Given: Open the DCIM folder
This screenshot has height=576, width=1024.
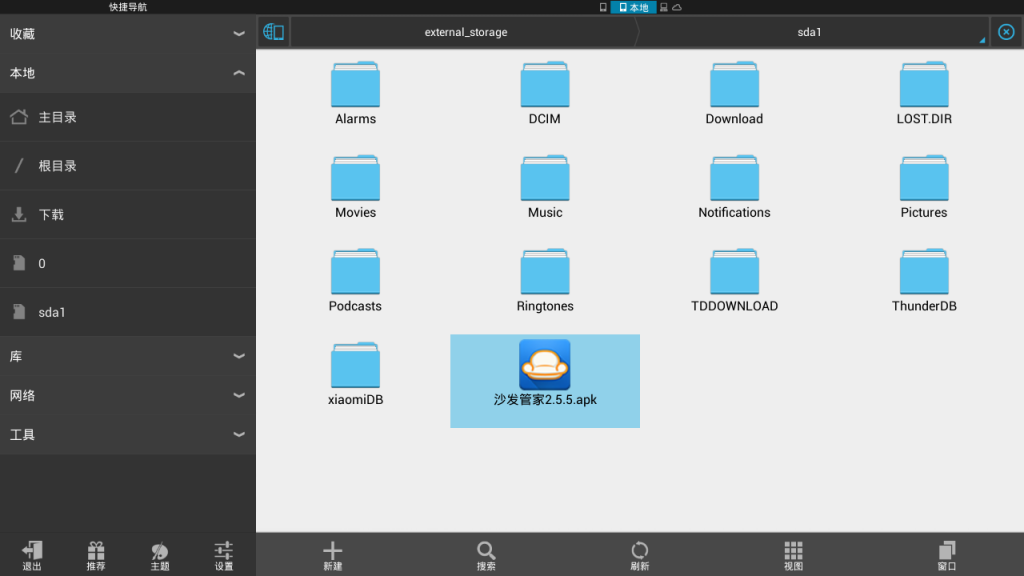Looking at the screenshot, I should pos(545,92).
